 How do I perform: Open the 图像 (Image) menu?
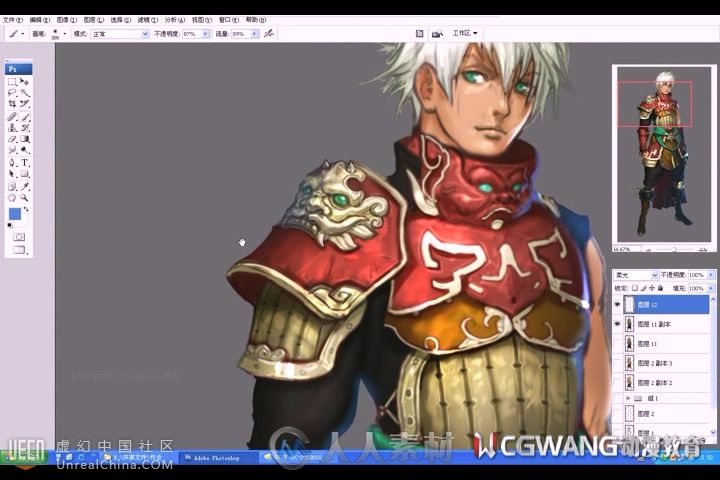click(67, 20)
